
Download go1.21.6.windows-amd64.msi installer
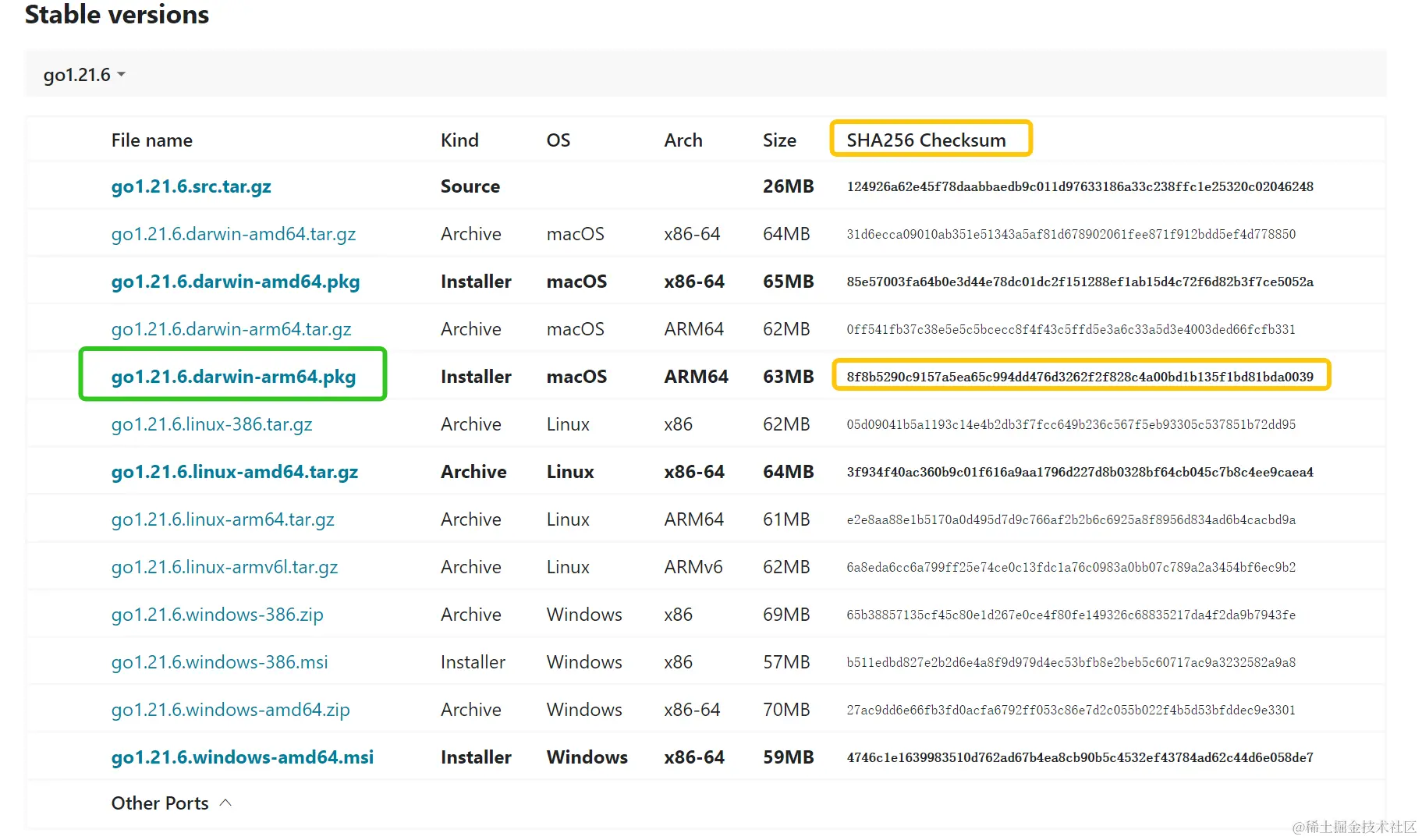pos(243,757)
